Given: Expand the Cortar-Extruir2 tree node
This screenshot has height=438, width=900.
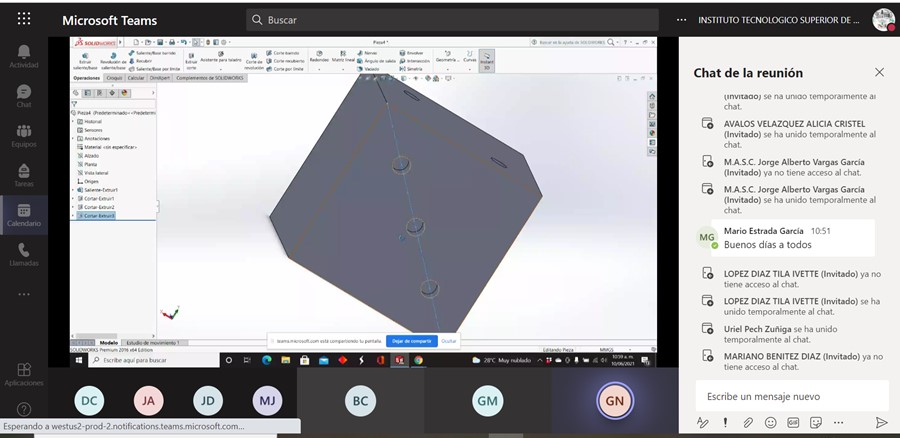Looking at the screenshot, I should [73, 207].
